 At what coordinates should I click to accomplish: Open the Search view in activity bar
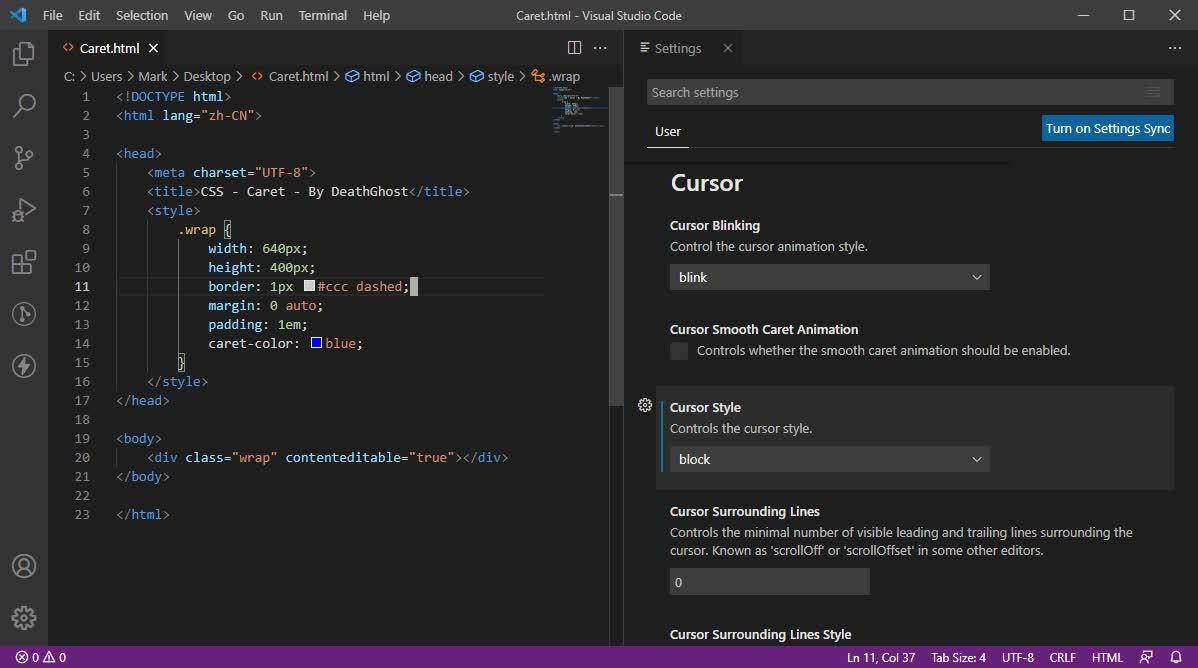pyautogui.click(x=24, y=106)
